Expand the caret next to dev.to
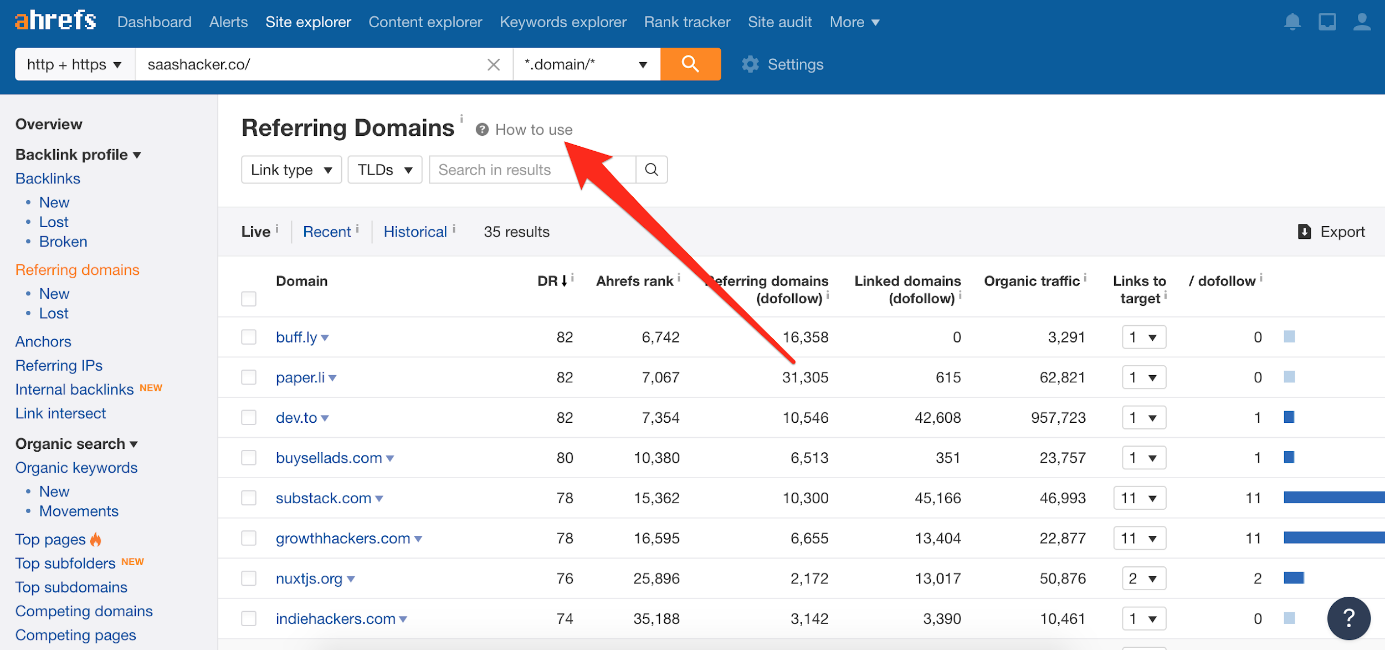1385x650 pixels. (x=325, y=418)
